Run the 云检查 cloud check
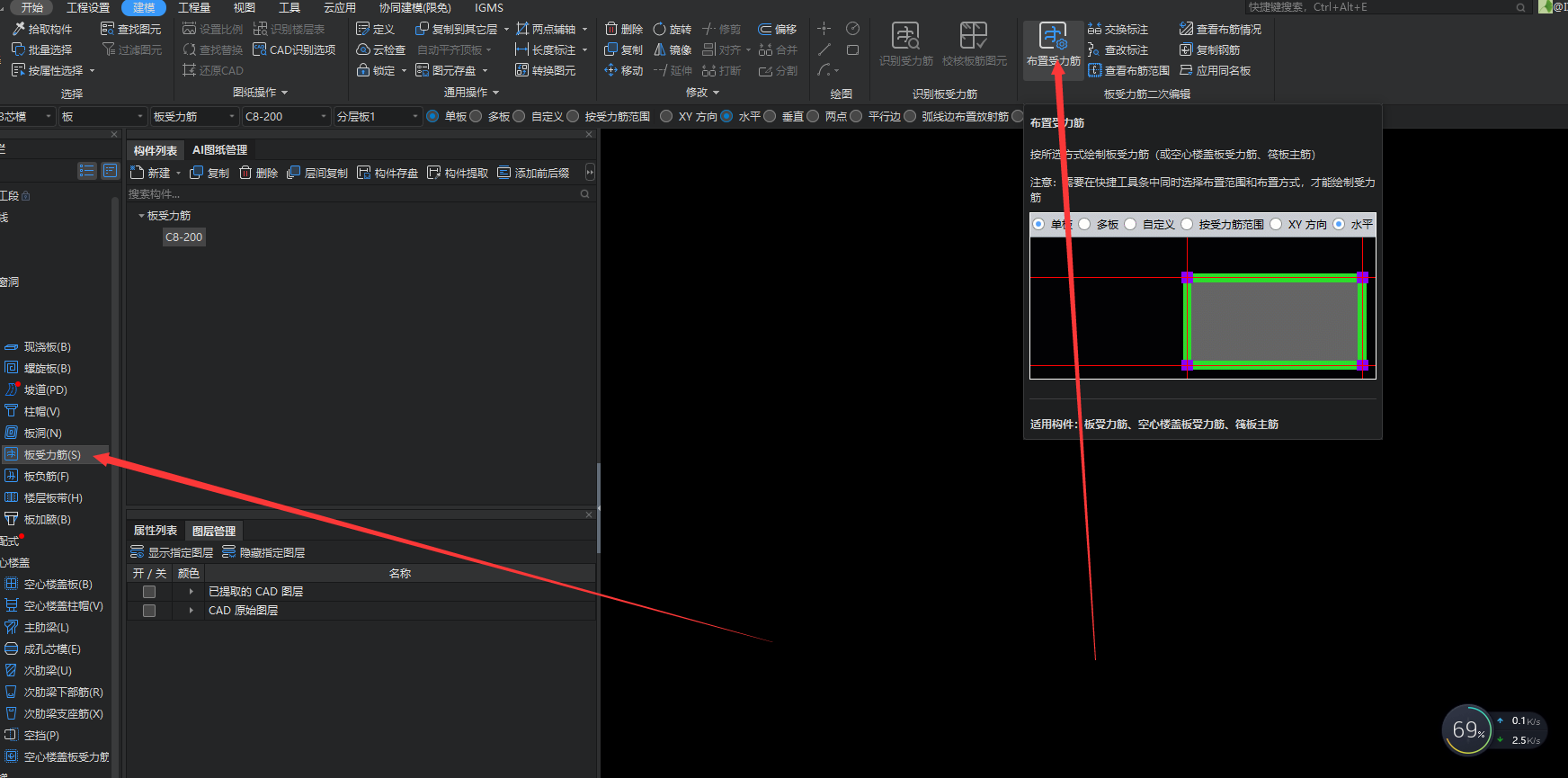Image resolution: width=1568 pixels, height=778 pixels. 380,49
